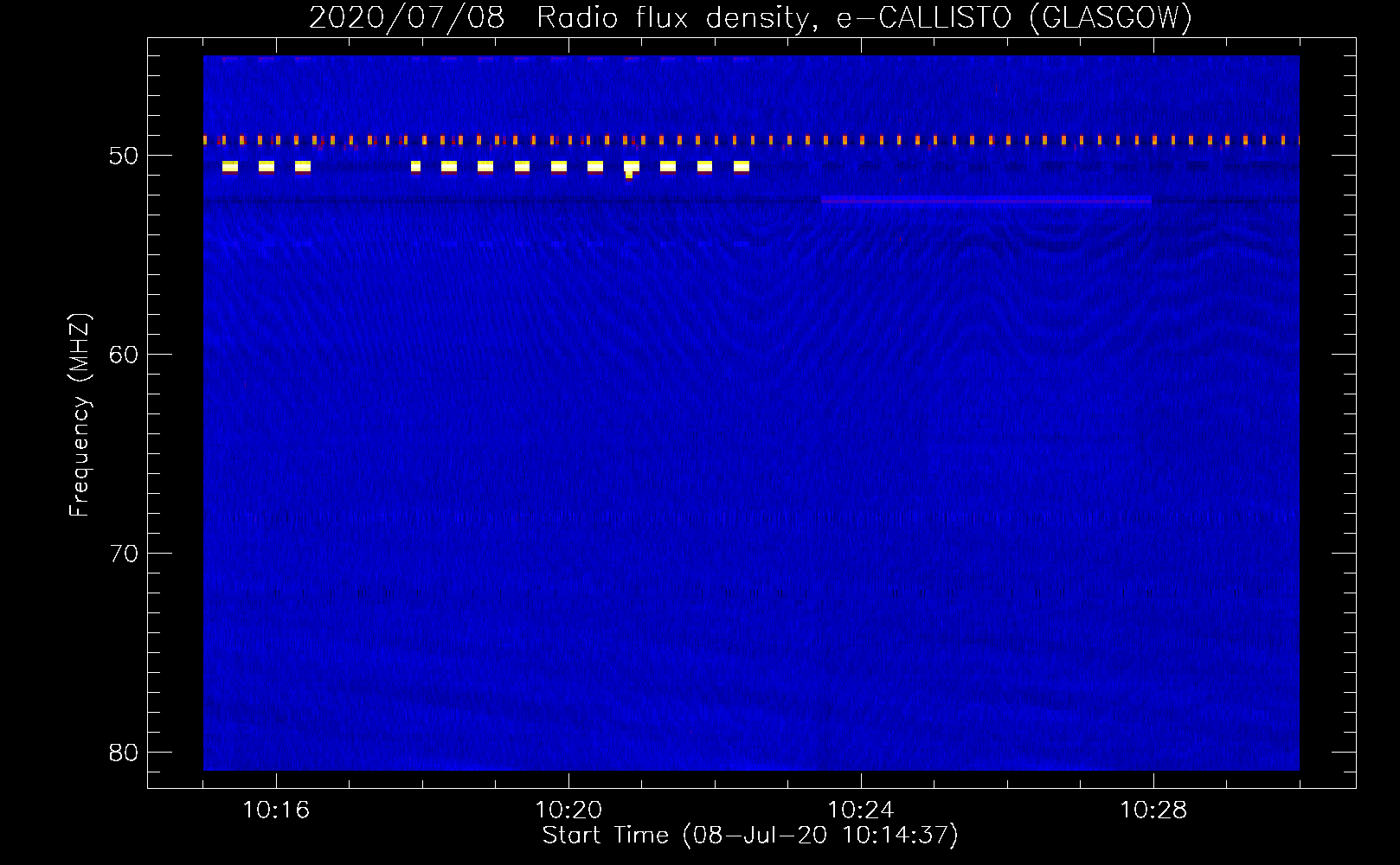
Task: Click the '10:24' time tick label
Action: pyautogui.click(x=860, y=810)
